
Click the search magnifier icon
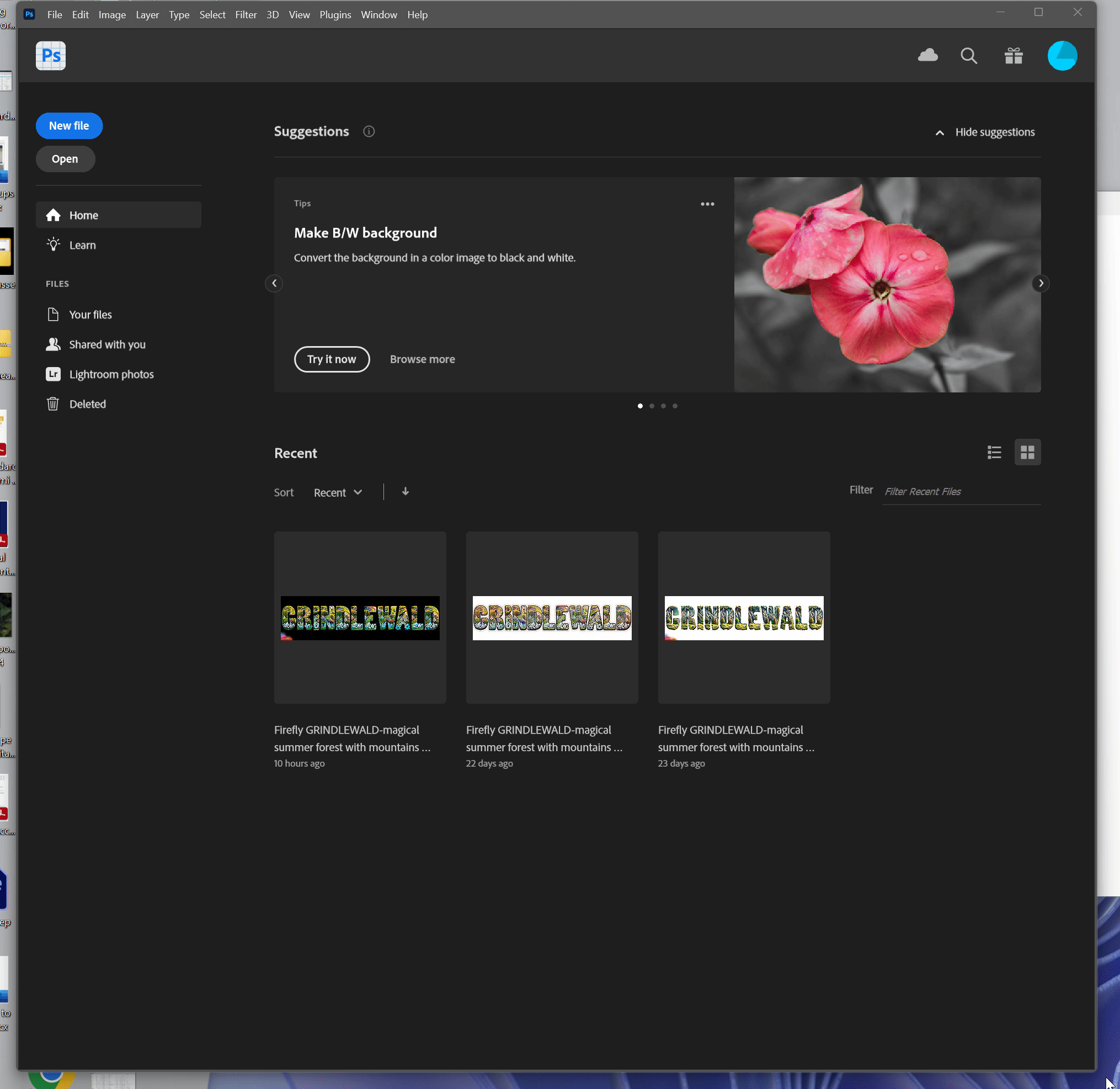(968, 56)
